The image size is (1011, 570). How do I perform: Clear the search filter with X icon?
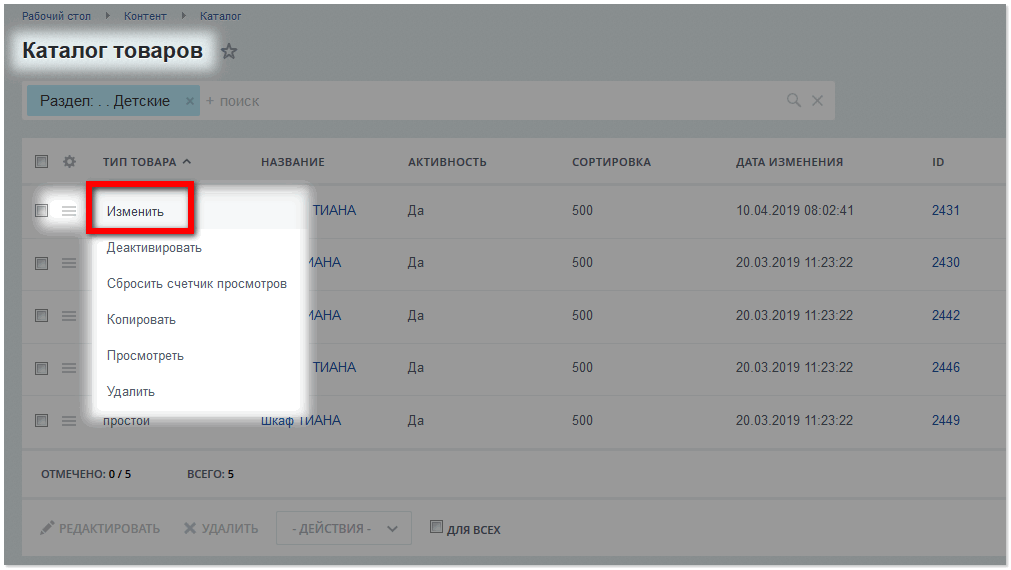[817, 101]
